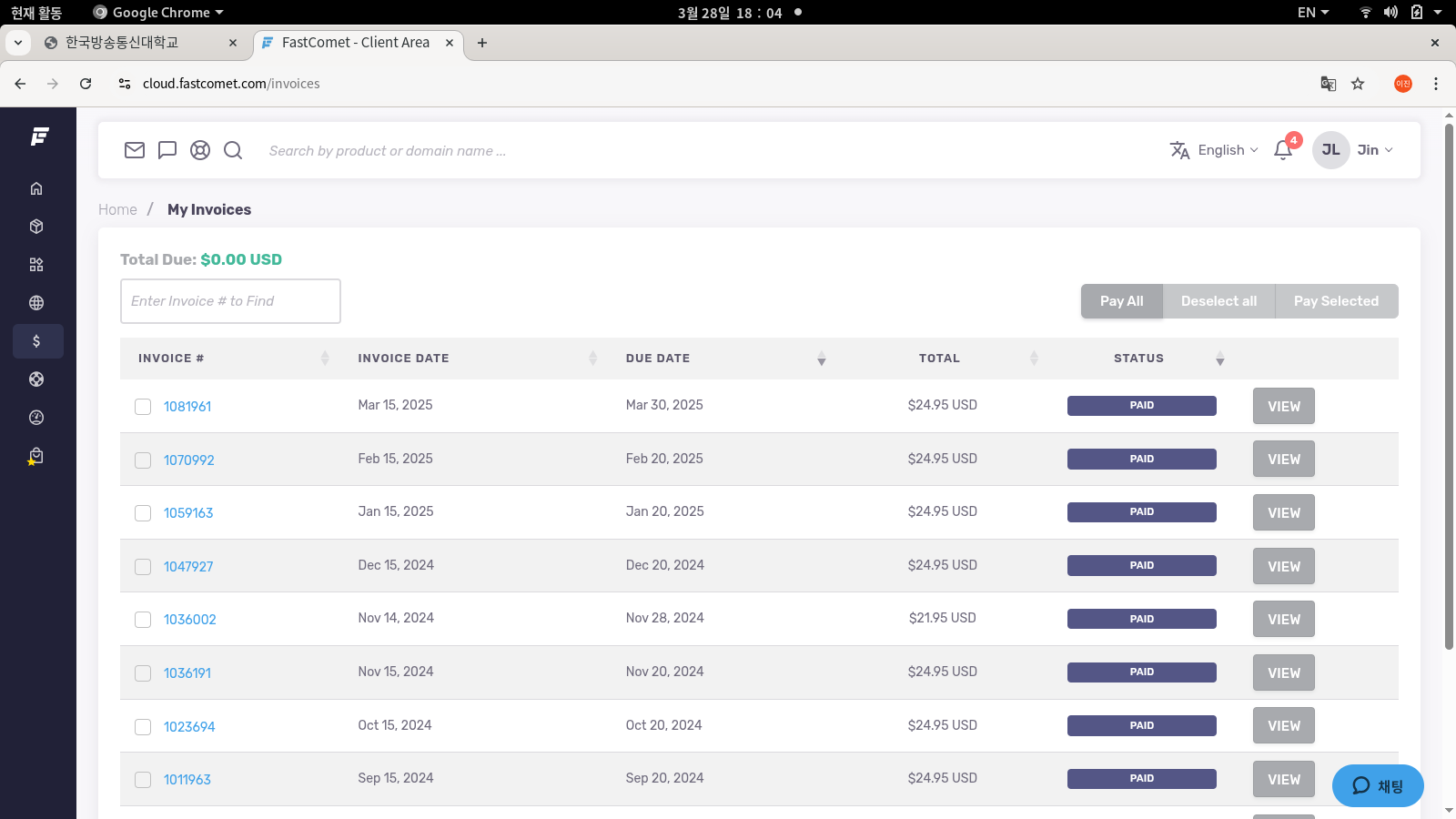Open invoice number 1036002 link
This screenshot has width=1456, height=819.
pyautogui.click(x=190, y=620)
